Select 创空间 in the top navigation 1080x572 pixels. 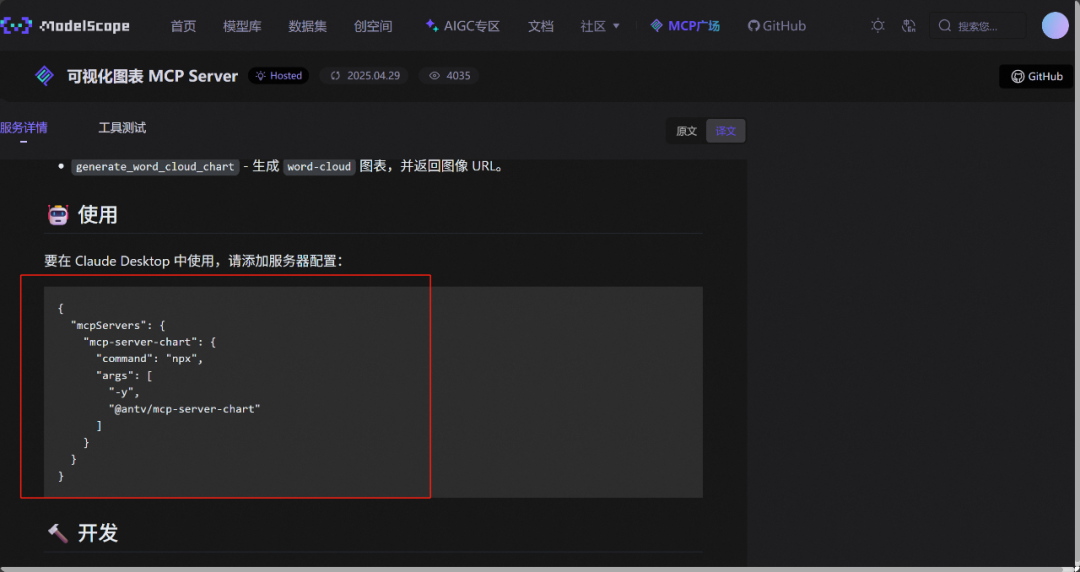373,26
